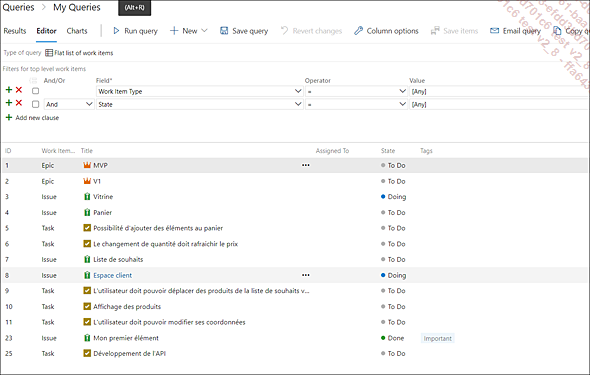Open the Charts tab
Screen dimensions: 590x375
point(77,31)
